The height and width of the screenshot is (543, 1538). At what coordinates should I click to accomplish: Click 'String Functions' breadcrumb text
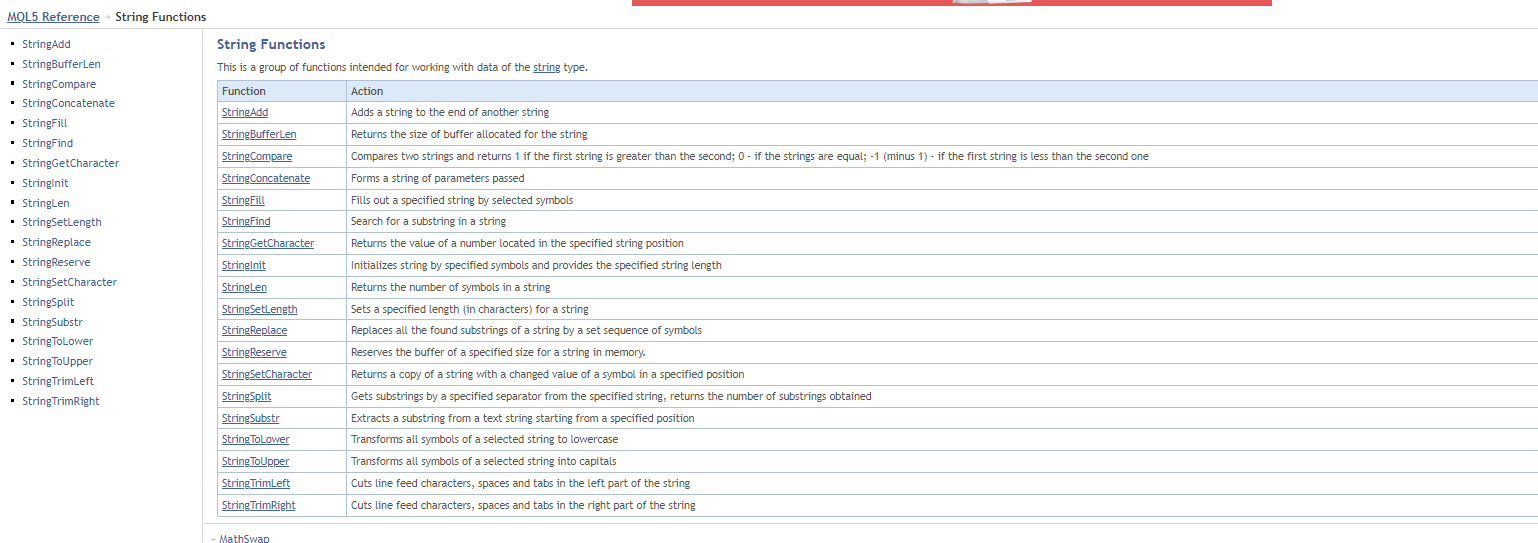click(161, 17)
